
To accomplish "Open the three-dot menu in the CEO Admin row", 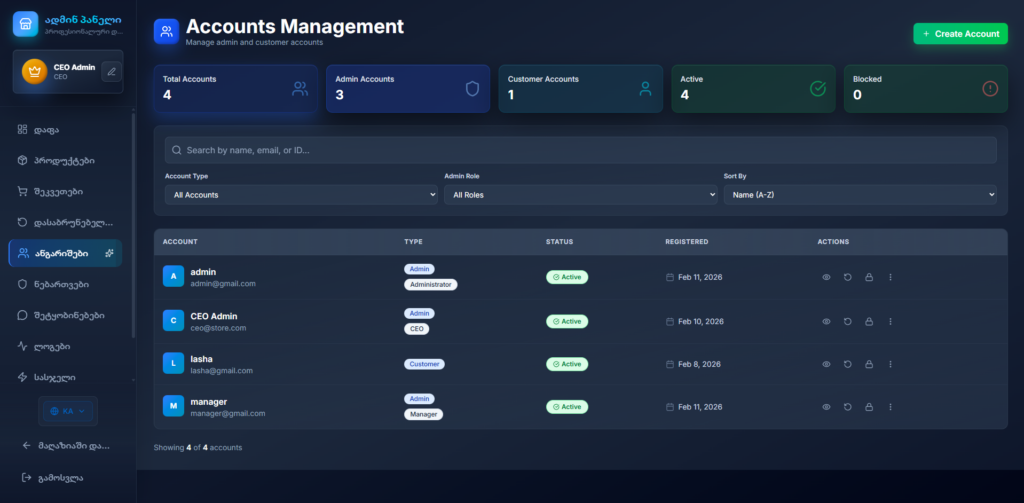I will (x=890, y=321).
